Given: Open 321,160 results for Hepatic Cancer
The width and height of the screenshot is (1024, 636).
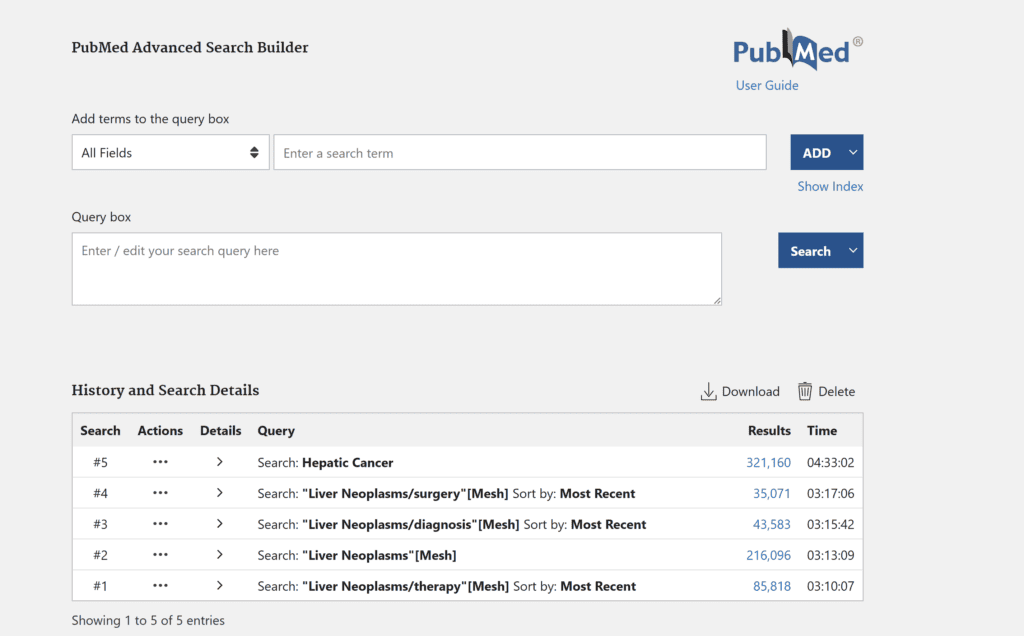Looking at the screenshot, I should pyautogui.click(x=768, y=462).
